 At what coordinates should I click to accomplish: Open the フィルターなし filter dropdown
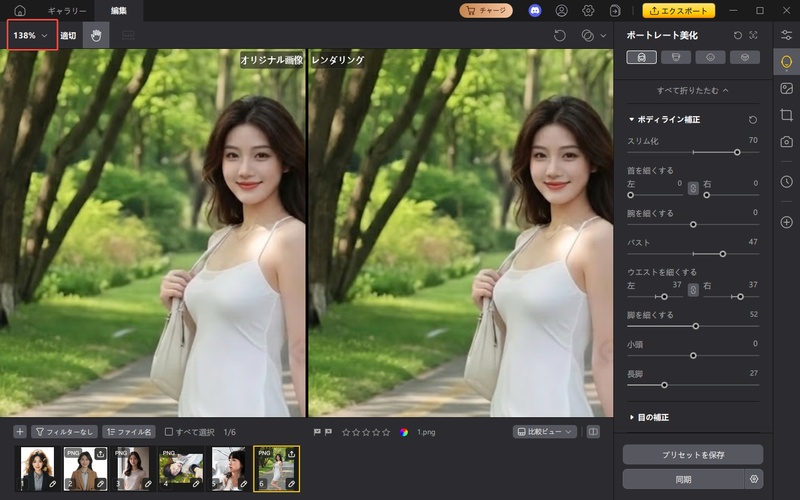point(65,432)
